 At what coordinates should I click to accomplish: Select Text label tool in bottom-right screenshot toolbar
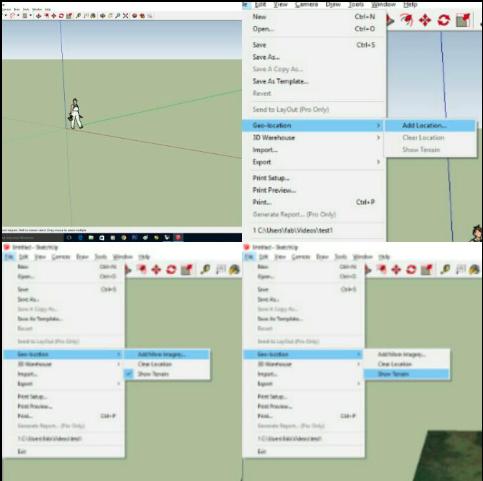pos(461,269)
